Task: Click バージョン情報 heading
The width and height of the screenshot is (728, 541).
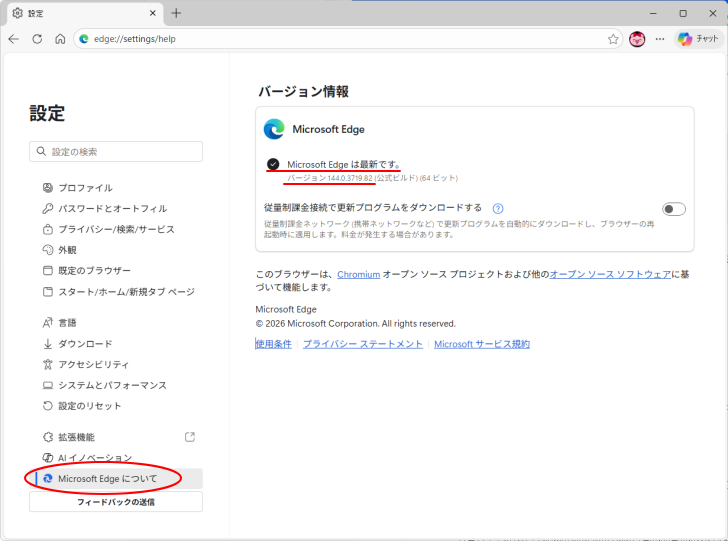Action: [x=304, y=91]
